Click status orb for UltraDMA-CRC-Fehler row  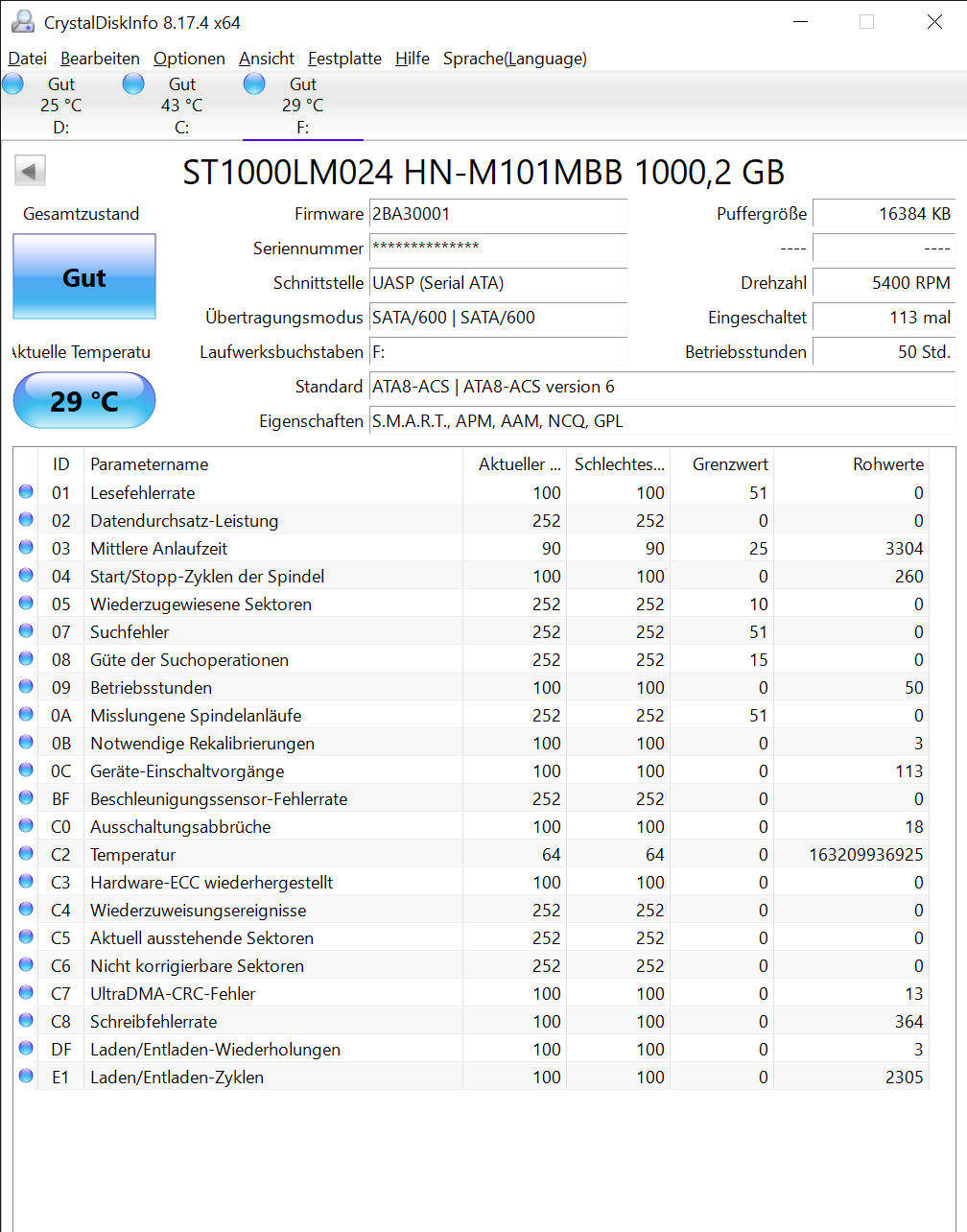pos(26,993)
